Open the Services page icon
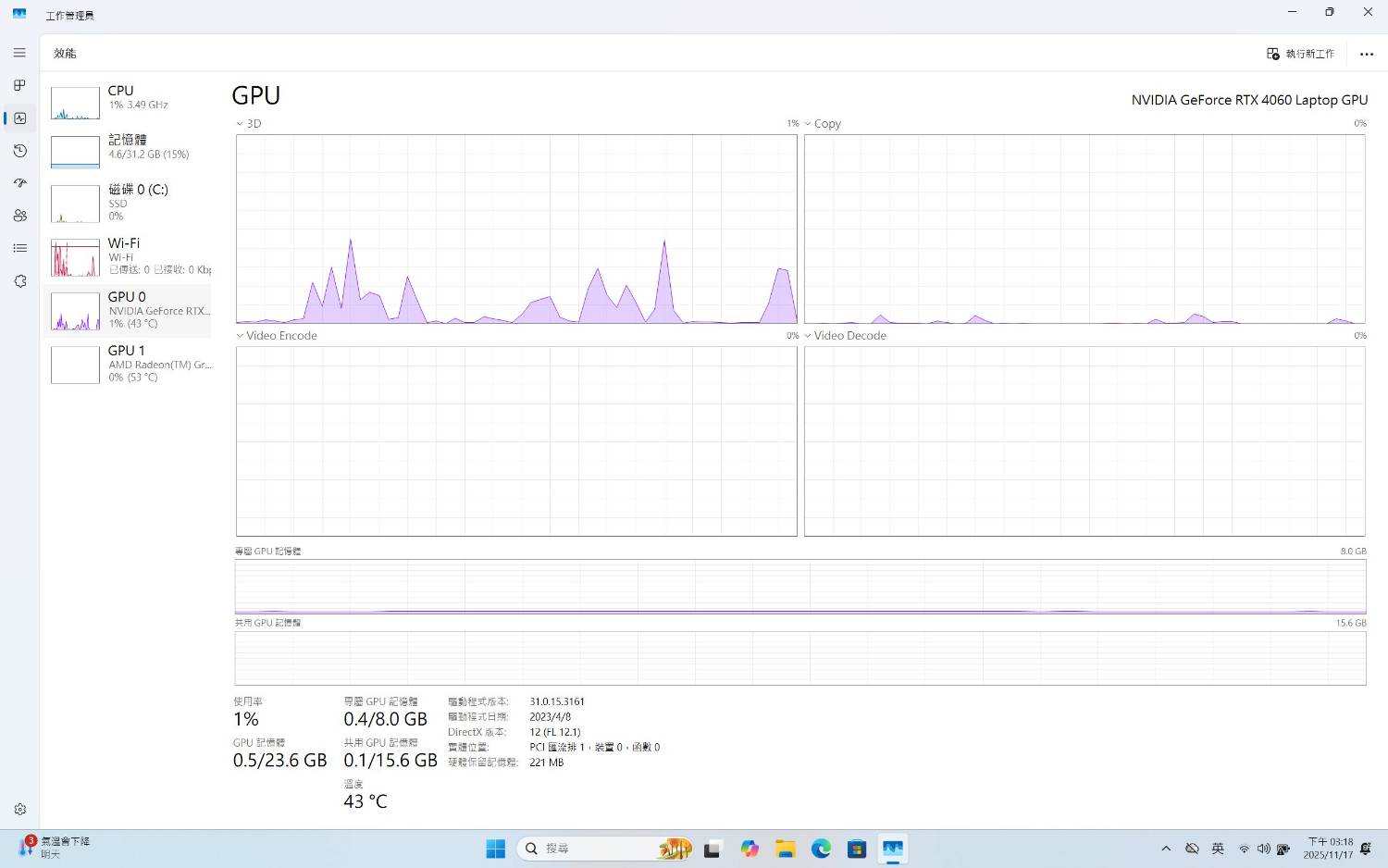 click(x=19, y=281)
